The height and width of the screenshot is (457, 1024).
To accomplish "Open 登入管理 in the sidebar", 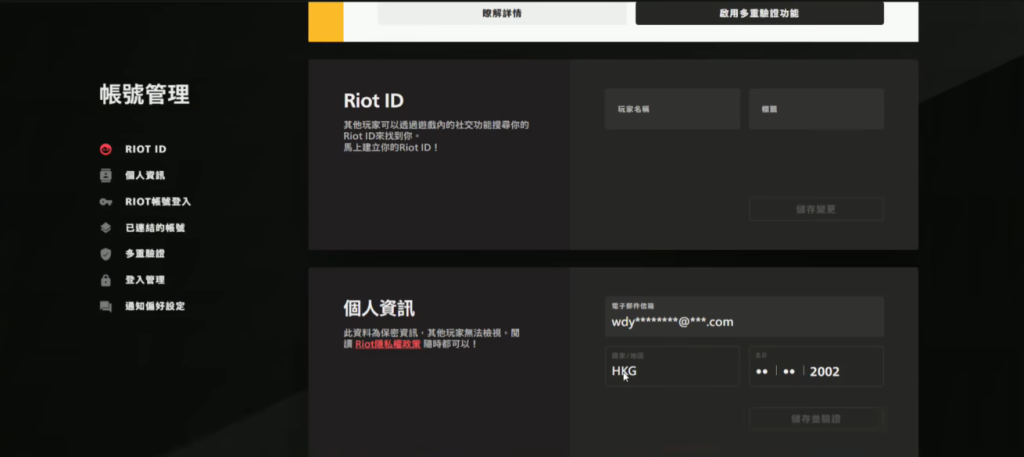I will [x=145, y=280].
